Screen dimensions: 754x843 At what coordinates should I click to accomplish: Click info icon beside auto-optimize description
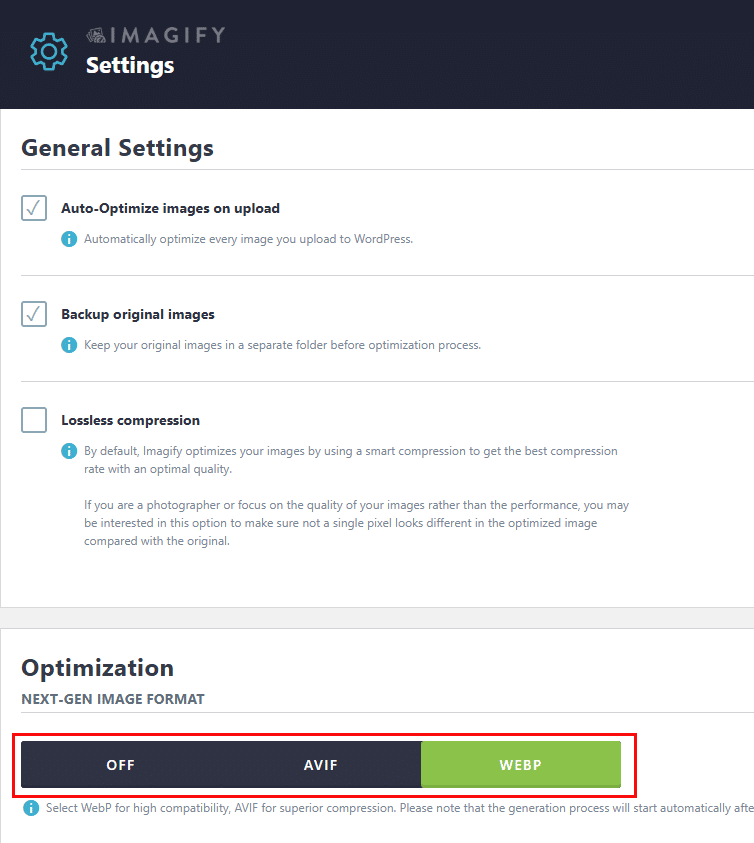coord(69,239)
